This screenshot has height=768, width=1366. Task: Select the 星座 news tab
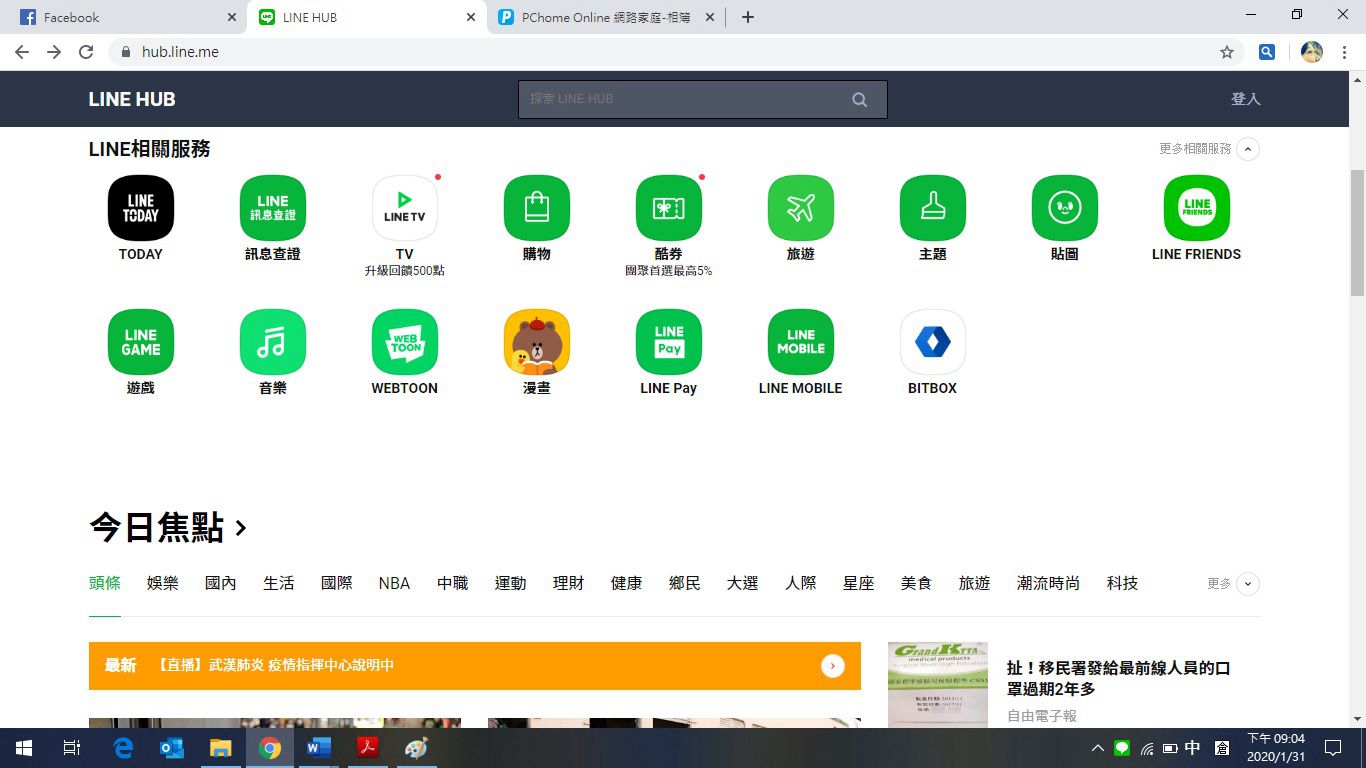(859, 583)
